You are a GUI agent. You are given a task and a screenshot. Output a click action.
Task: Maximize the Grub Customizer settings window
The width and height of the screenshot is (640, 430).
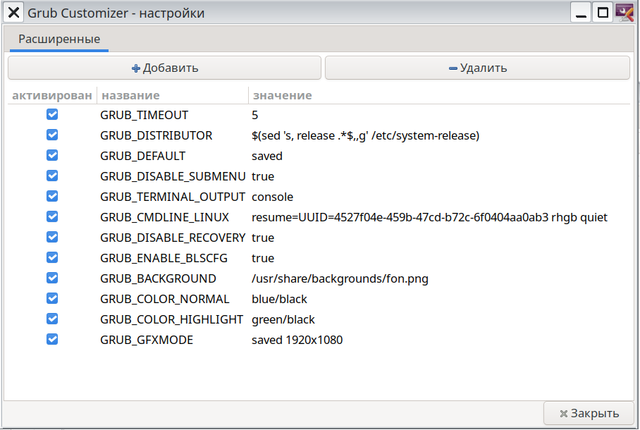point(602,13)
